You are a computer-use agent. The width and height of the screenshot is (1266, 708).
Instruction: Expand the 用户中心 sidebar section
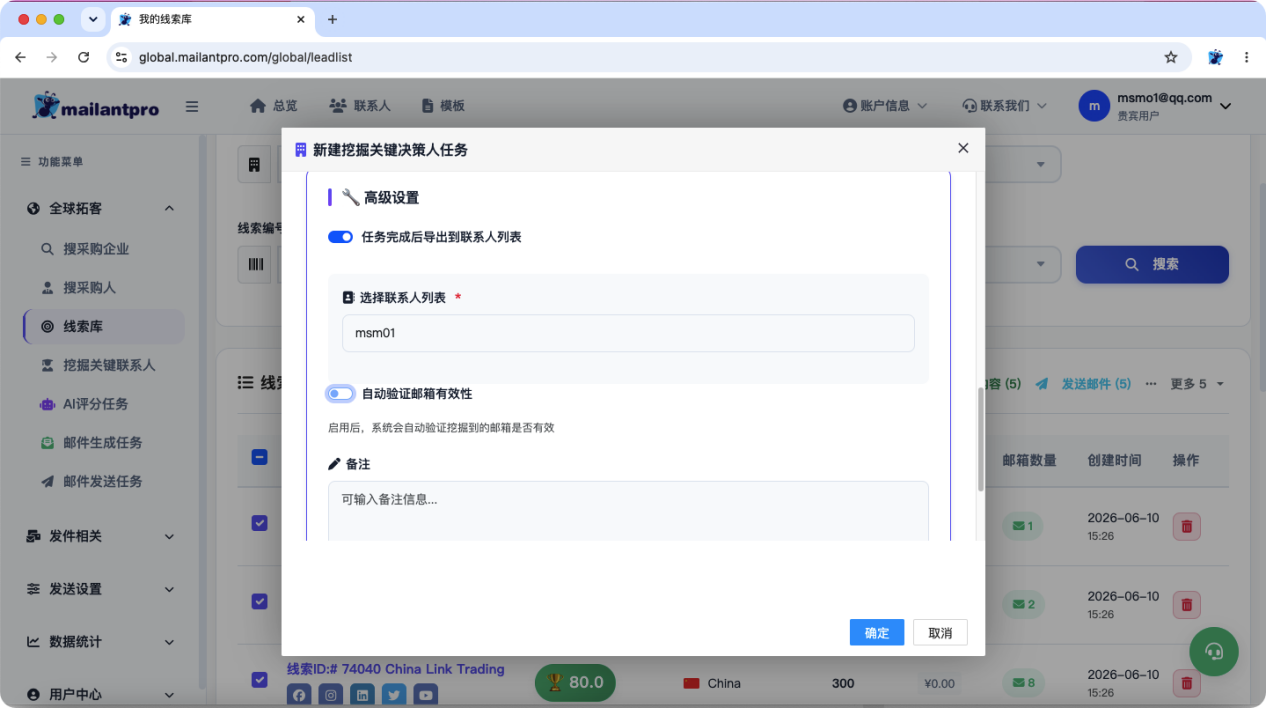tap(100, 694)
